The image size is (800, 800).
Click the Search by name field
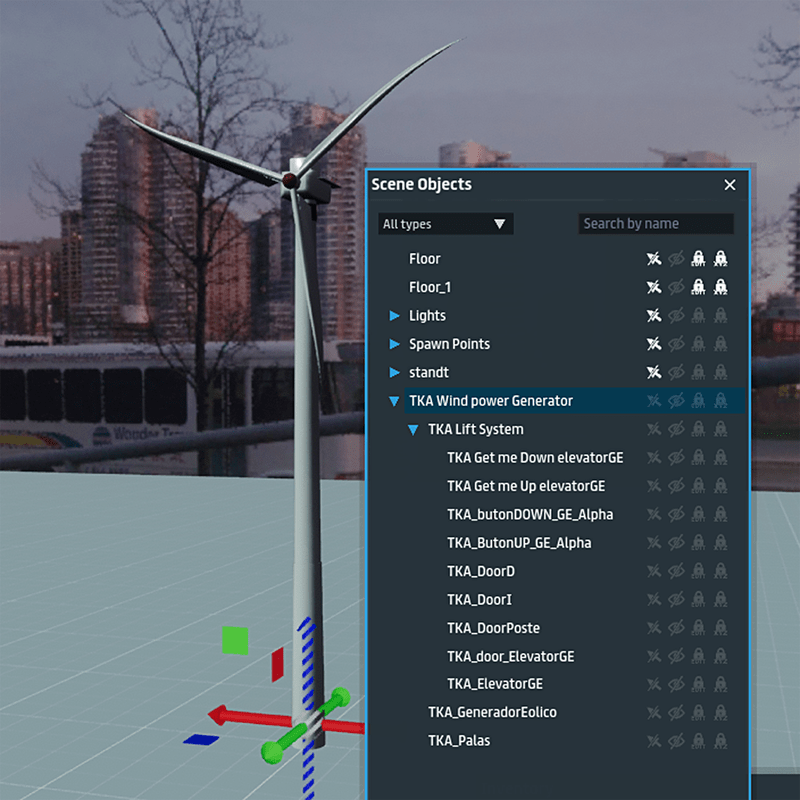[656, 224]
